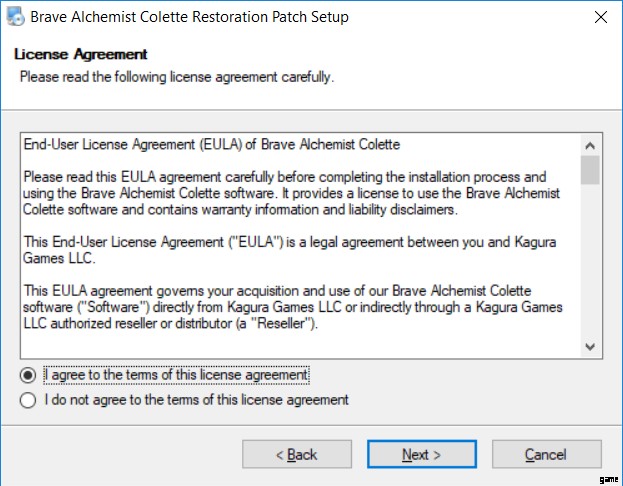The width and height of the screenshot is (623, 486).
Task: Click the scrollbar thumb in license box
Action: [590, 170]
